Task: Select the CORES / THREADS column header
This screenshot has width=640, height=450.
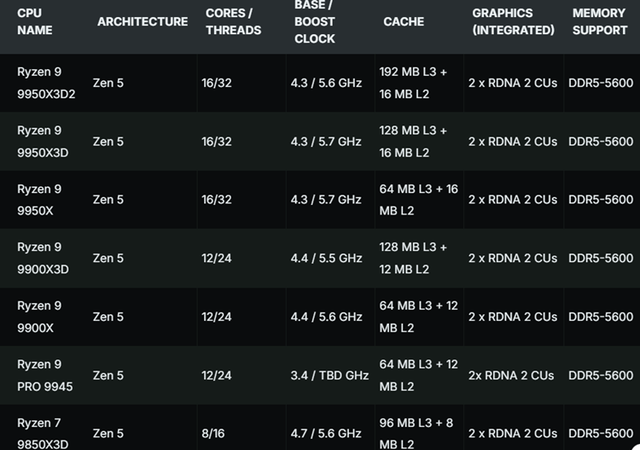Action: (233, 22)
